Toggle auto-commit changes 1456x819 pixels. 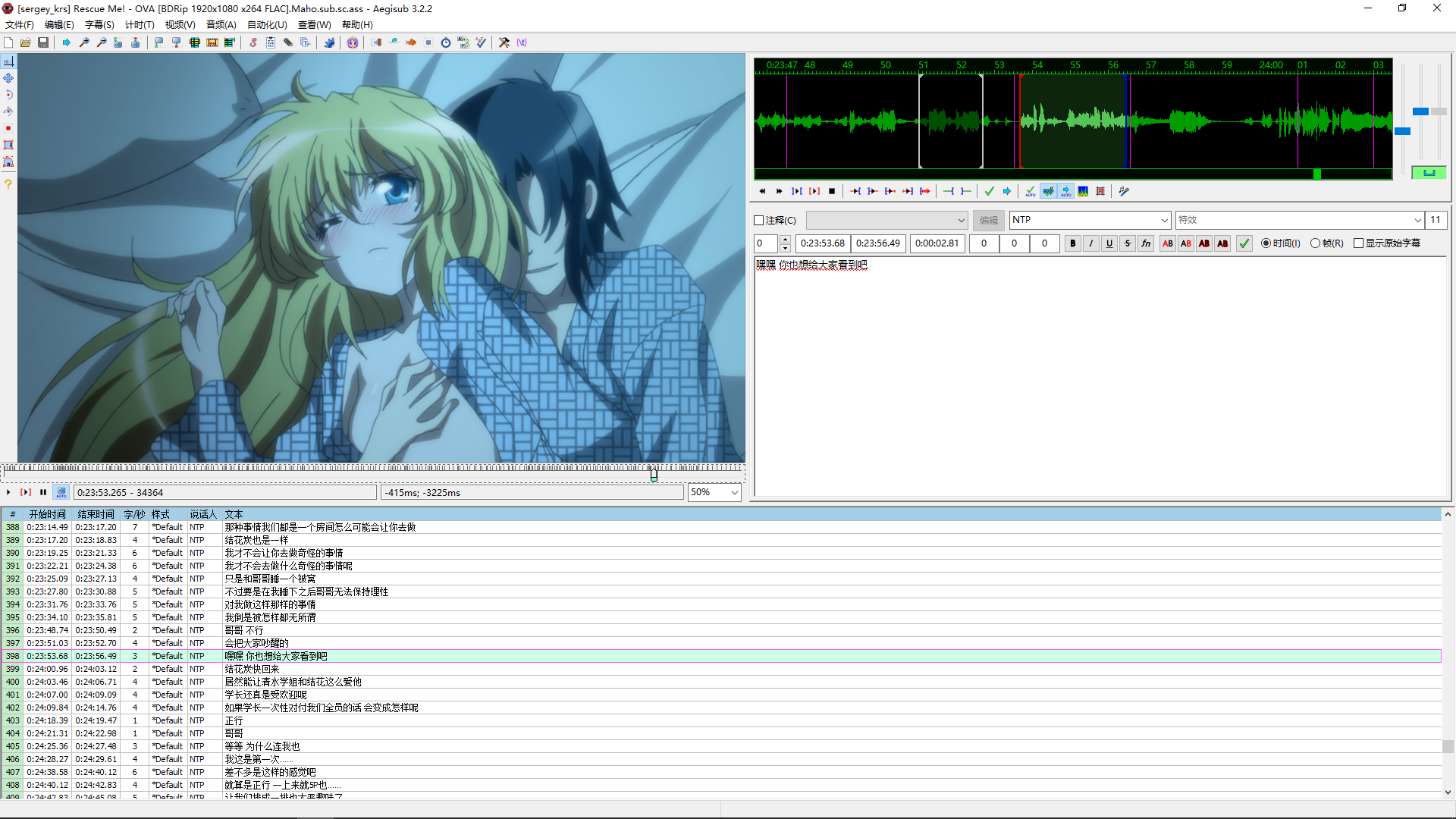tap(1031, 191)
